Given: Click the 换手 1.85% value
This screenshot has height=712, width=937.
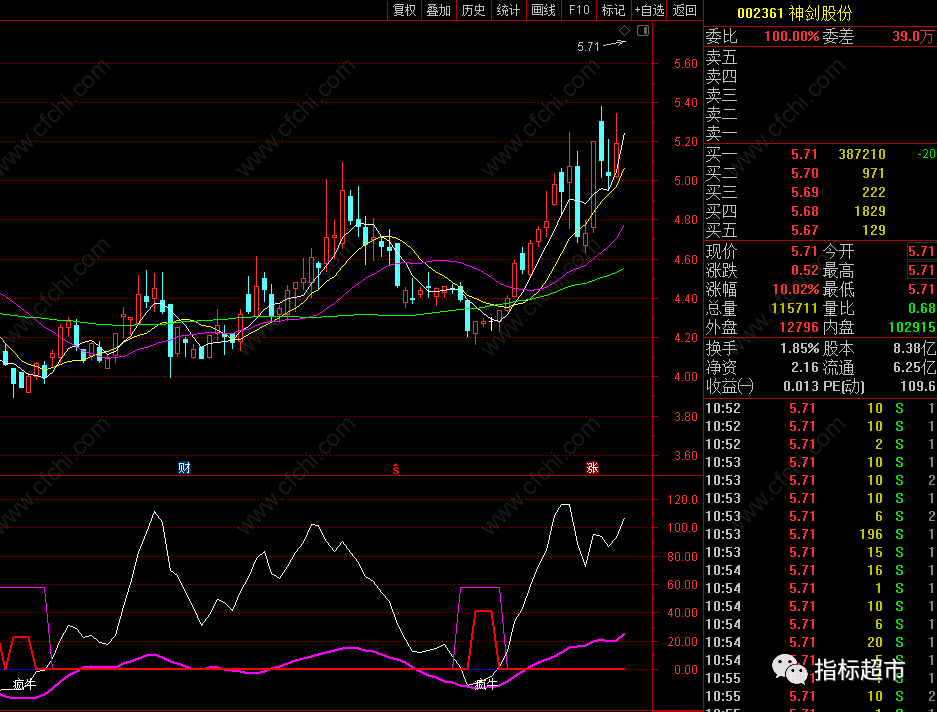Looking at the screenshot, I should click(799, 348).
